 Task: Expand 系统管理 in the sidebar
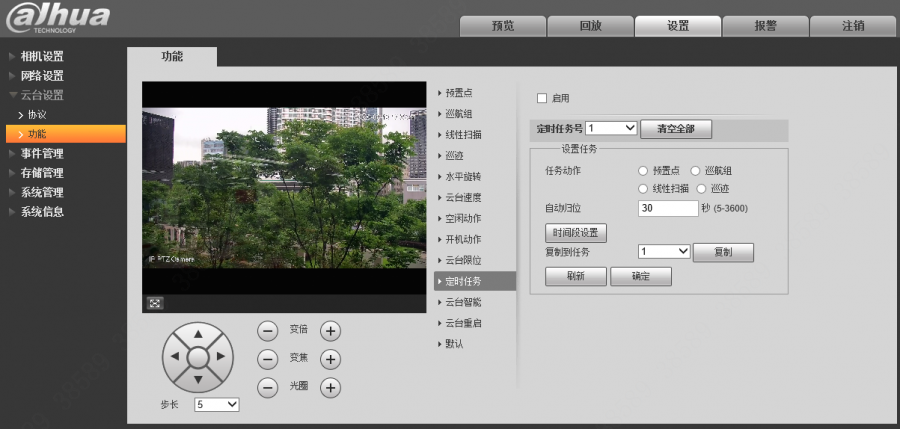coord(42,192)
